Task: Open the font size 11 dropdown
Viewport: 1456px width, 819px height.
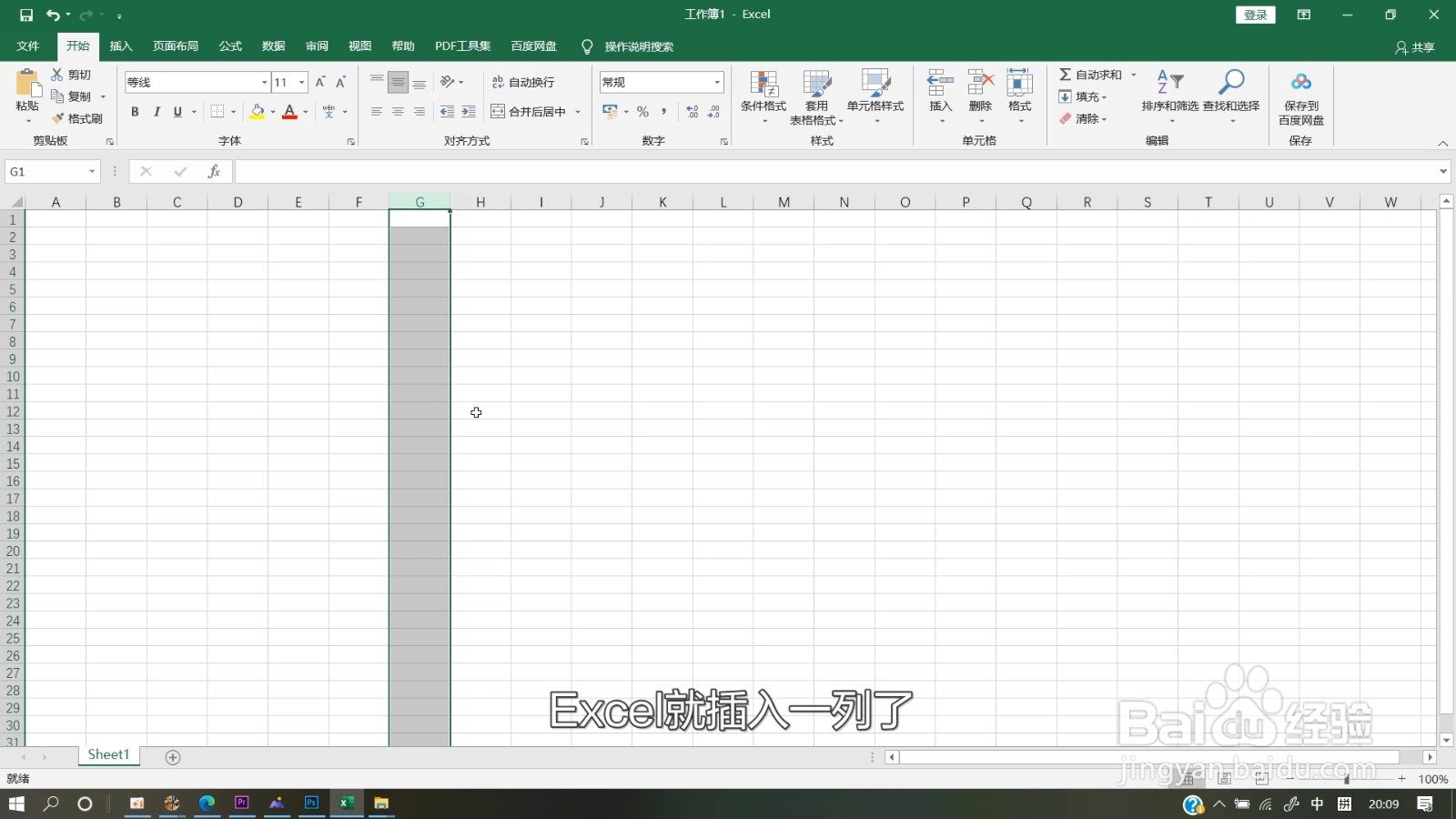Action: point(302,82)
